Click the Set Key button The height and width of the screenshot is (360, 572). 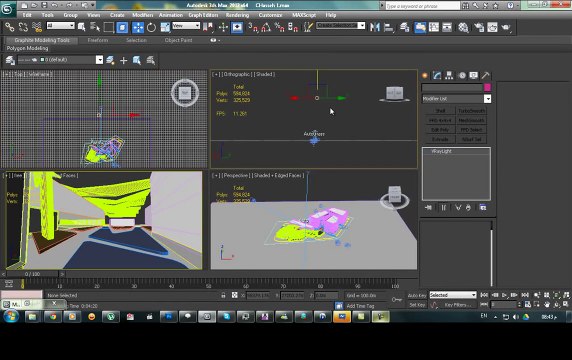click(x=417, y=305)
